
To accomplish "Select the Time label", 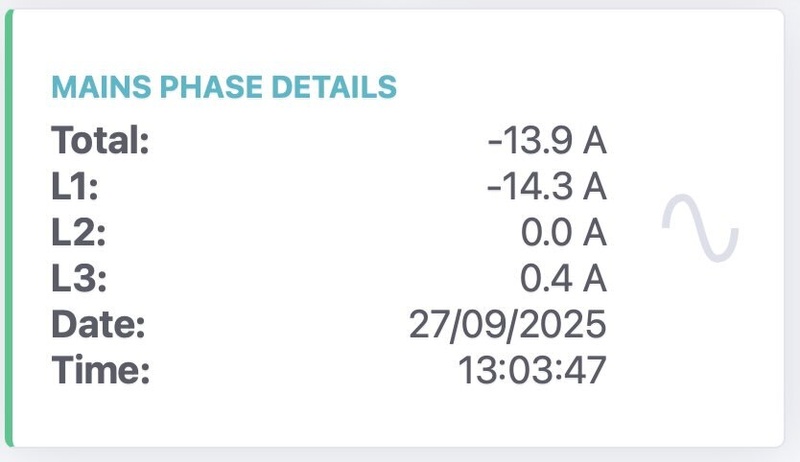I will [100, 371].
